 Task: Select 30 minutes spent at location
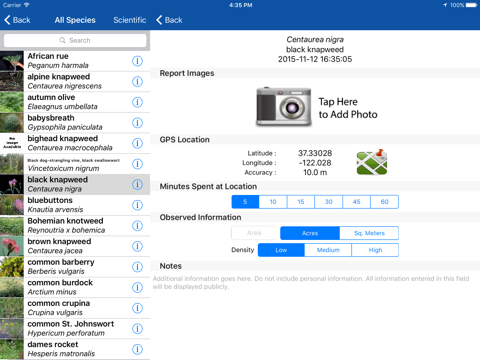[x=329, y=202]
